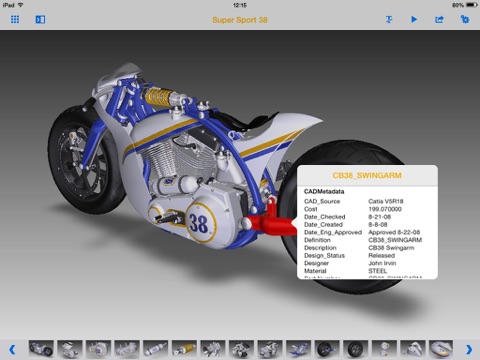The width and height of the screenshot is (480, 360).
Task: Toggle the sidebar panel icon
Action: click(40, 19)
